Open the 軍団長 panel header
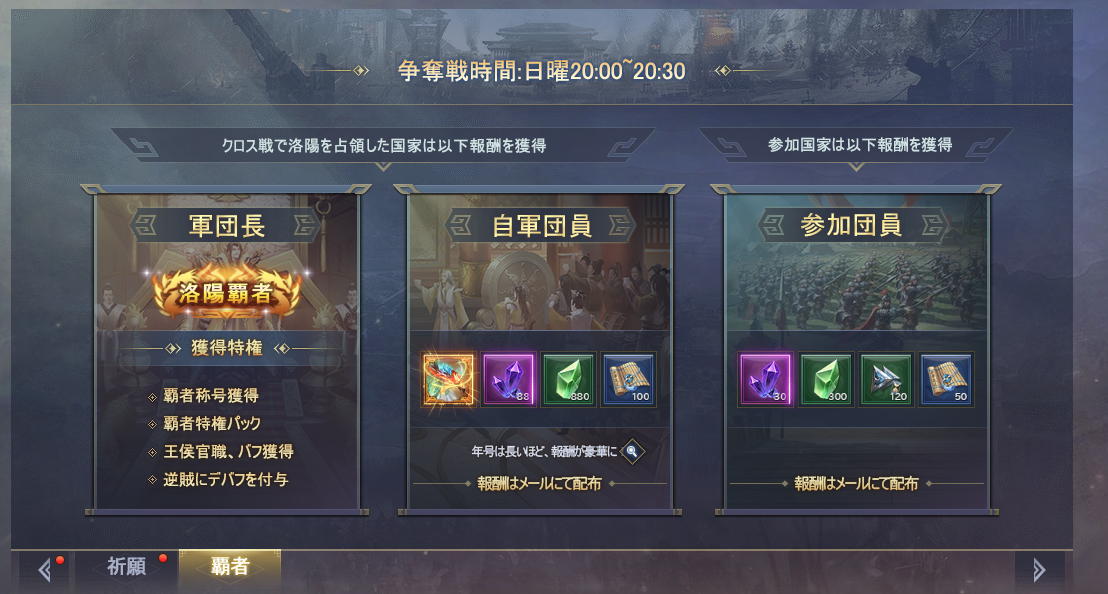The width and height of the screenshot is (1108, 594). pyautogui.click(x=227, y=226)
